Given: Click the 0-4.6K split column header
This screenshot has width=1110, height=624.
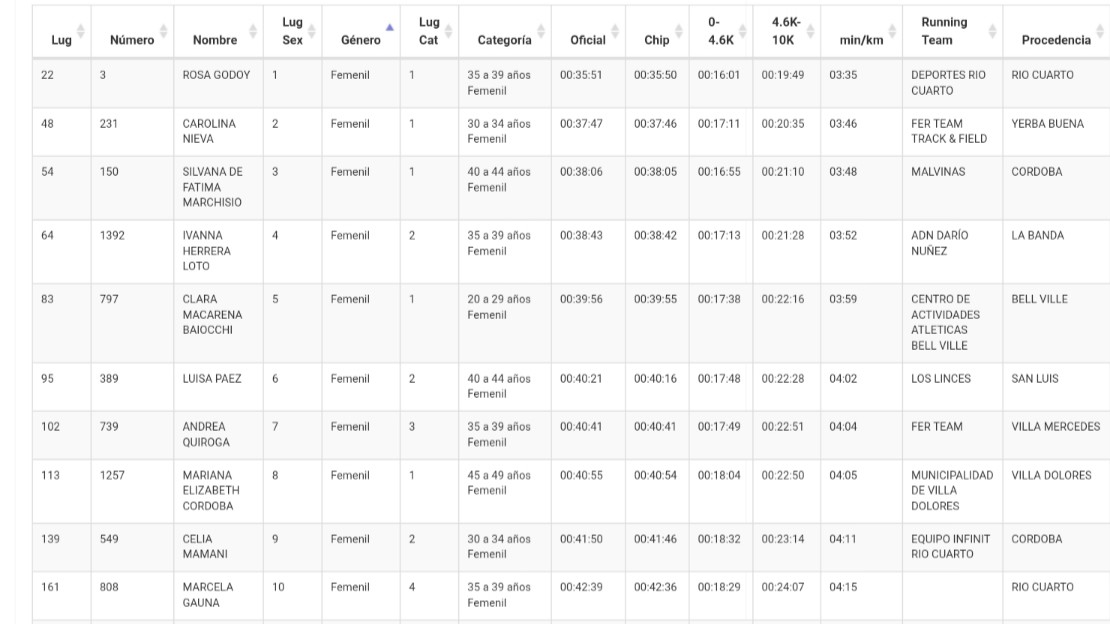Looking at the screenshot, I should tap(713, 31).
